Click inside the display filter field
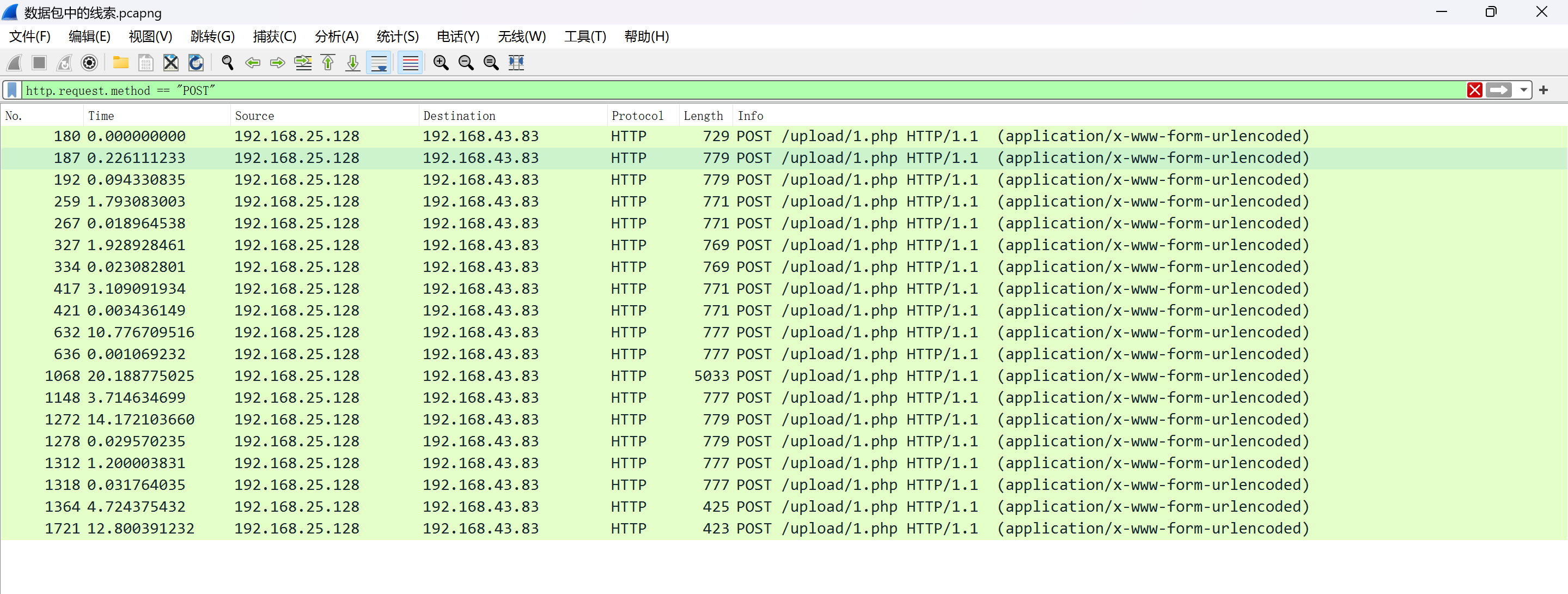Screen dimensions: 1568x594 click(730, 91)
